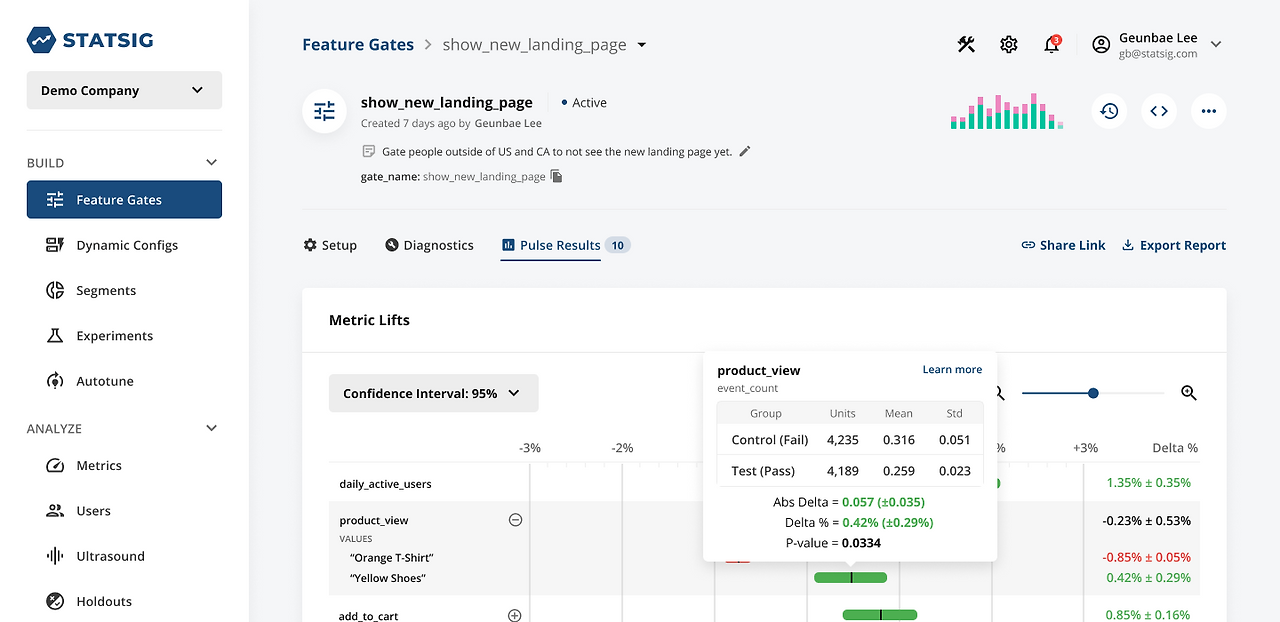1280x622 pixels.
Task: Click the feature gate sliders icon
Action: pyautogui.click(x=325, y=111)
